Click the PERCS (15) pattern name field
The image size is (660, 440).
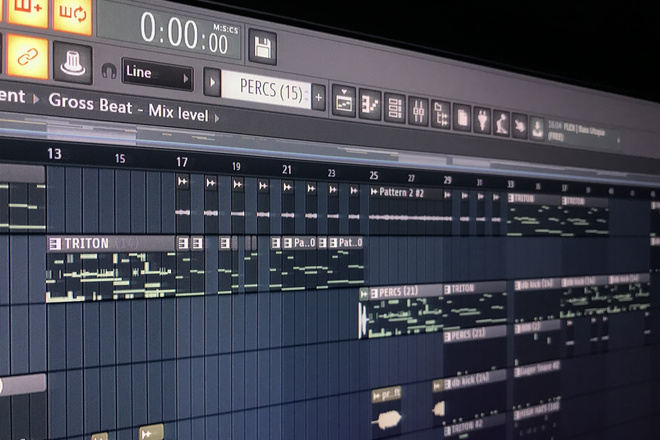tap(266, 89)
